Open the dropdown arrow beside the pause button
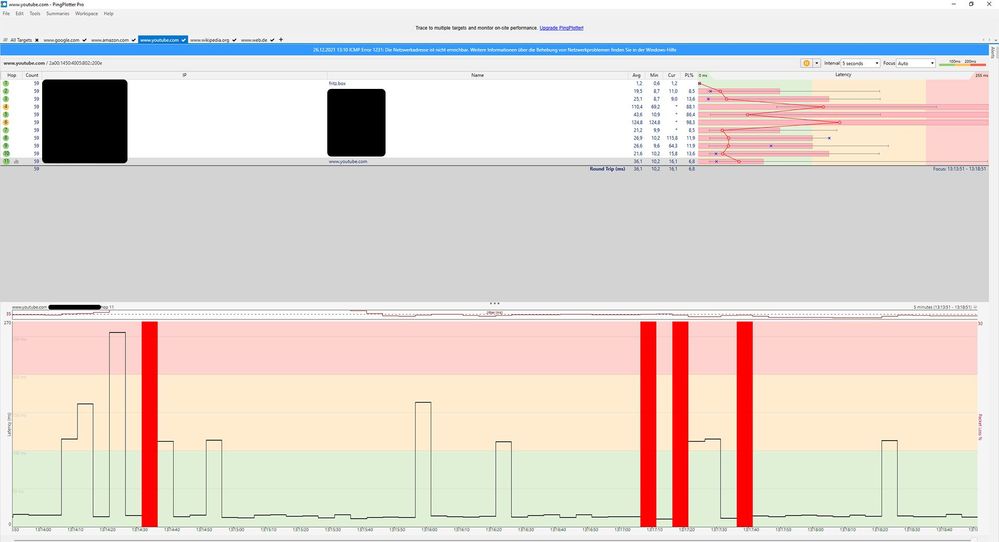999x542 pixels. 816,63
